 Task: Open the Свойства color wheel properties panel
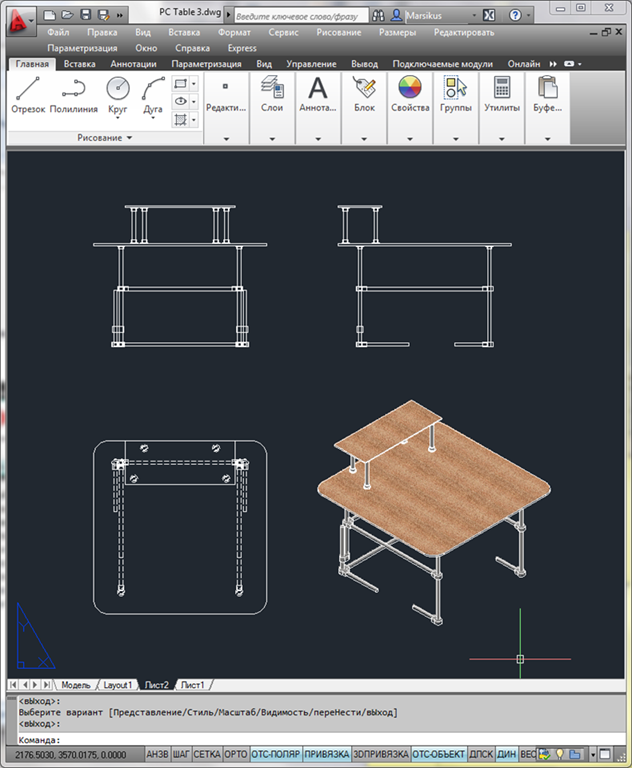(x=410, y=108)
